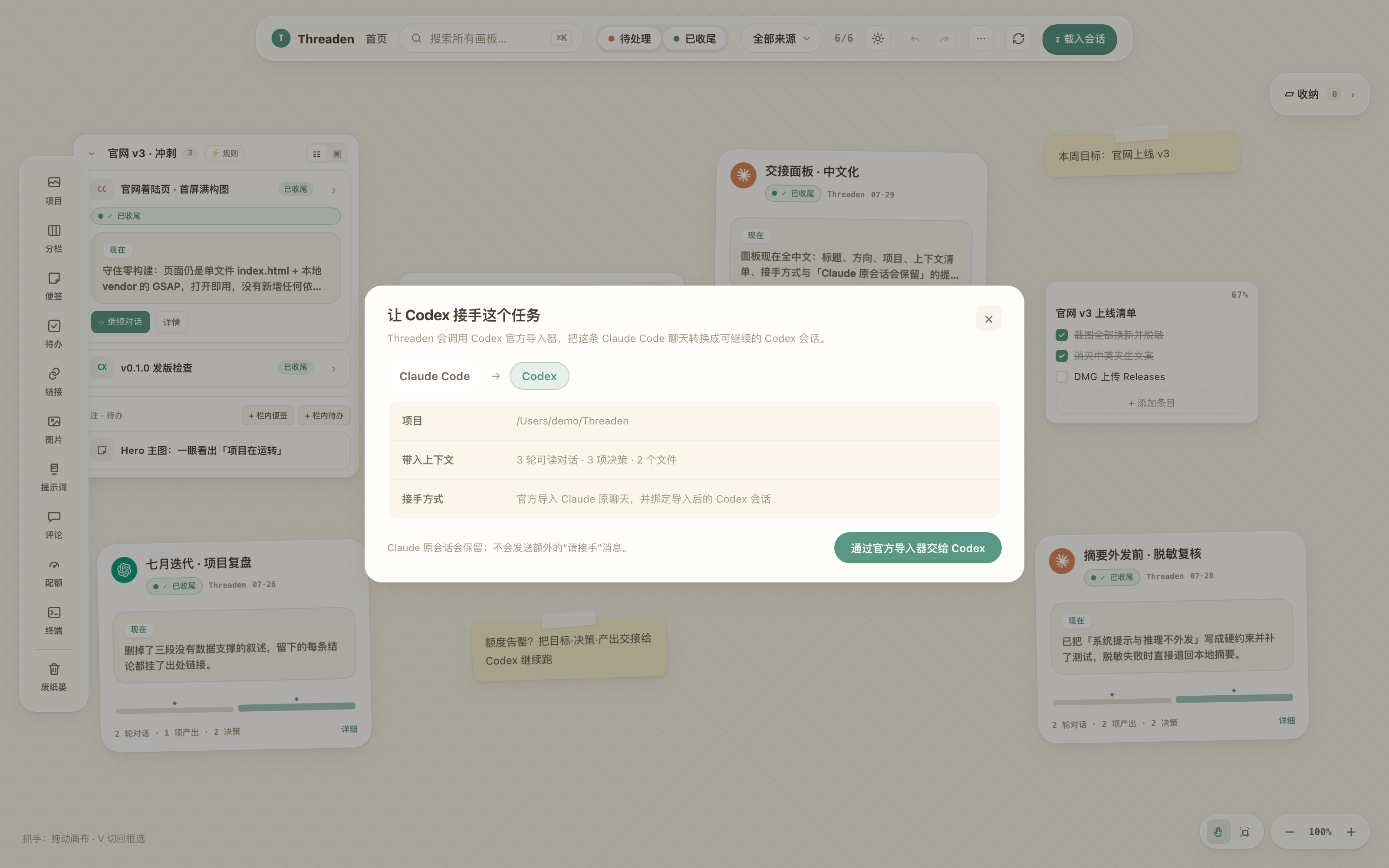1389x868 pixels.
Task: Open 详情 next to 继续对话
Action: pyautogui.click(x=171, y=322)
